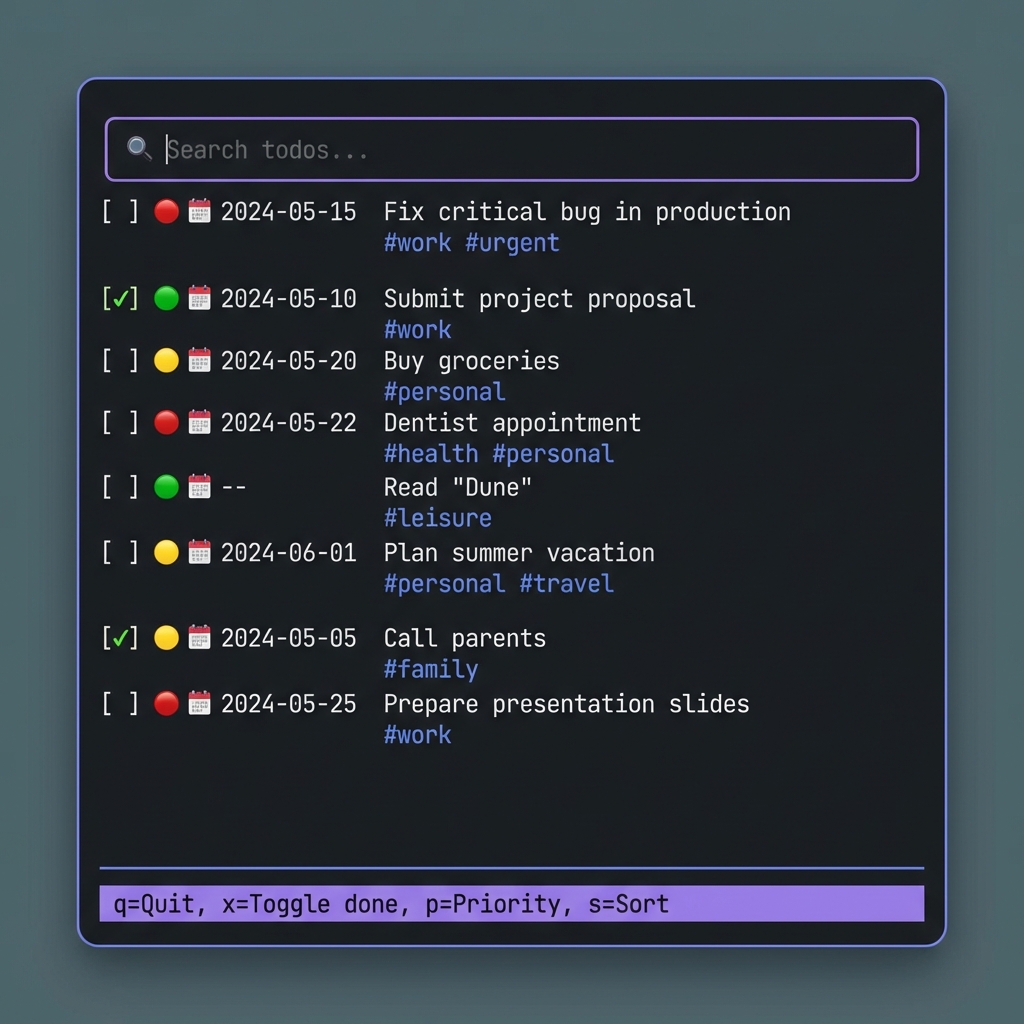The image size is (1024, 1024).
Task: Click #work tag under Fix critical bug
Action: (417, 243)
